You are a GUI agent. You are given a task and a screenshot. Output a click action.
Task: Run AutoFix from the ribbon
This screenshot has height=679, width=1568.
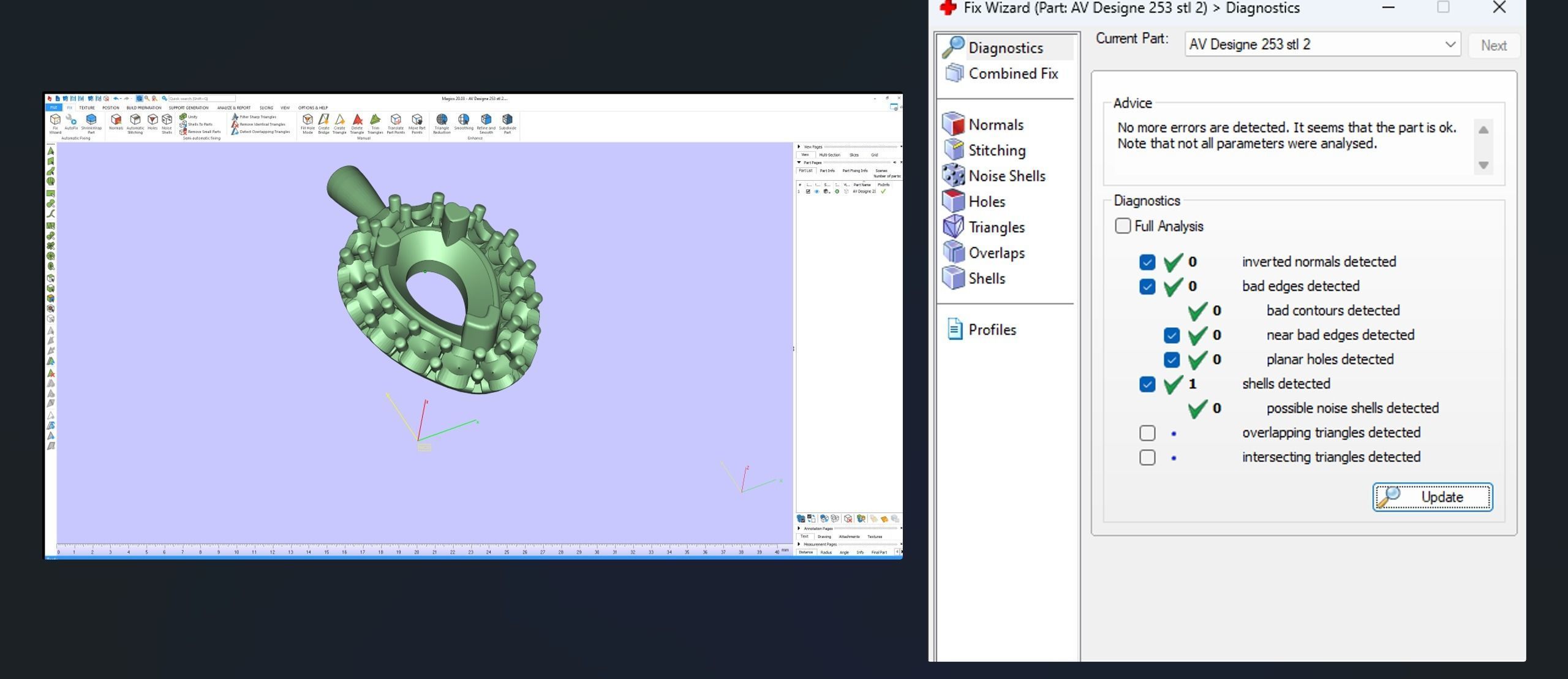point(71,121)
